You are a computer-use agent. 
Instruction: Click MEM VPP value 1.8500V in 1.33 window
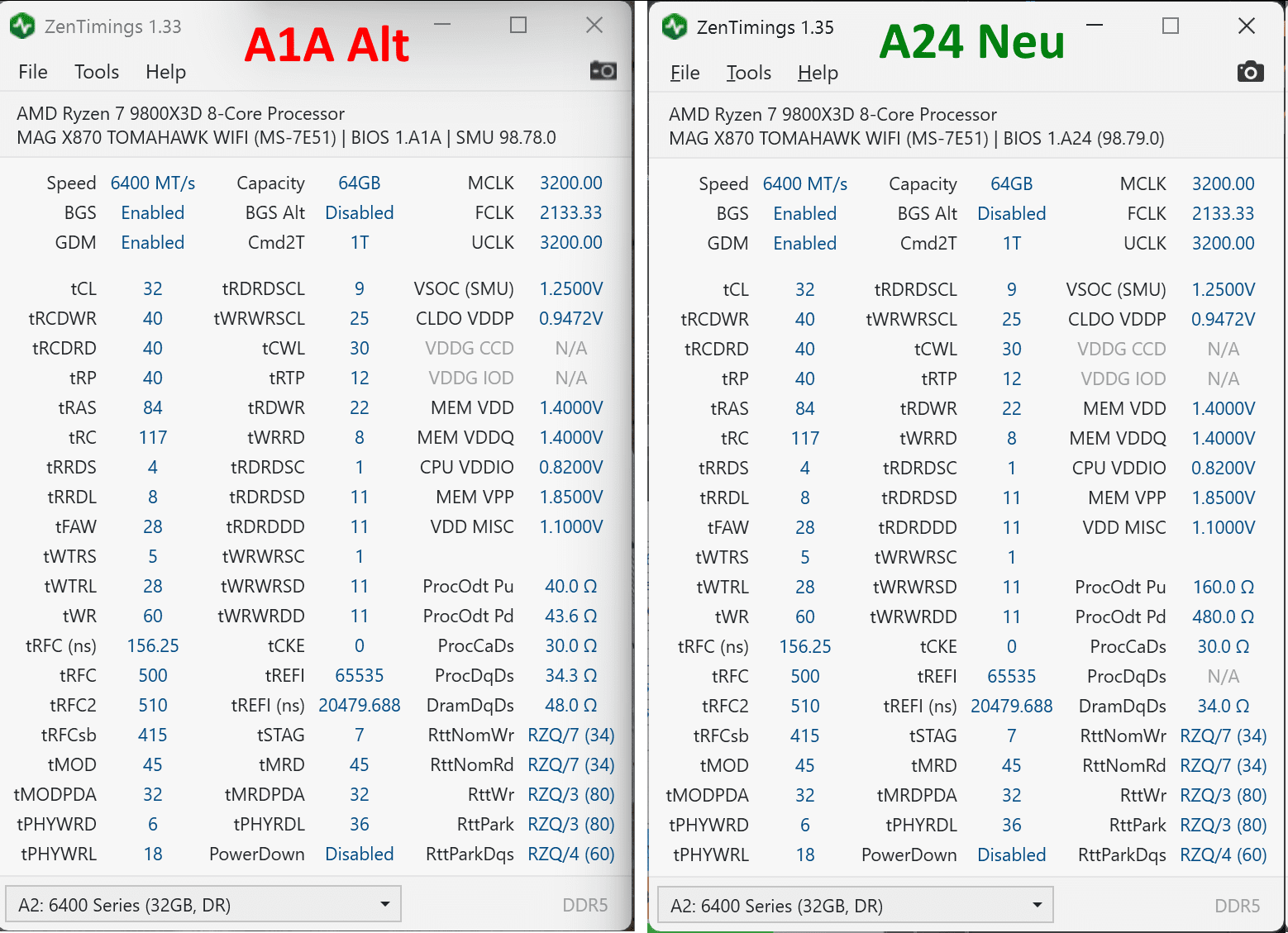coord(570,497)
